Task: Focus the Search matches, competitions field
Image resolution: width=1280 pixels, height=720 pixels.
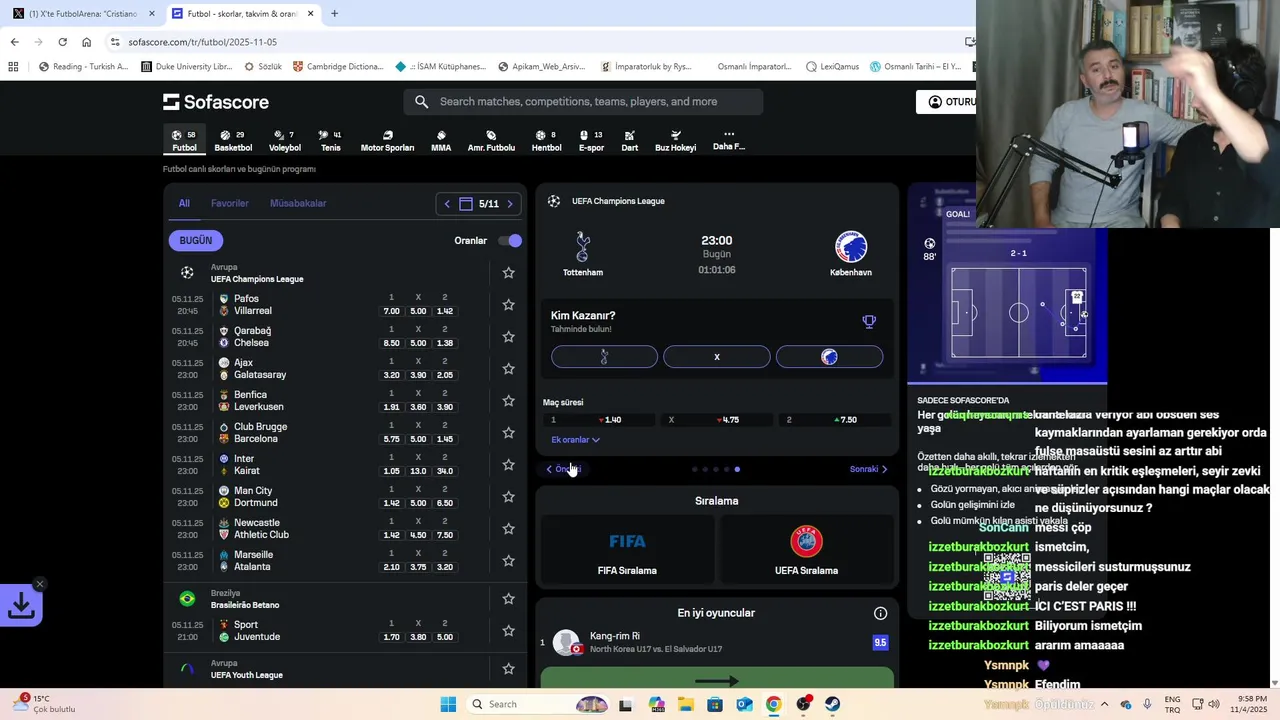Action: [583, 102]
